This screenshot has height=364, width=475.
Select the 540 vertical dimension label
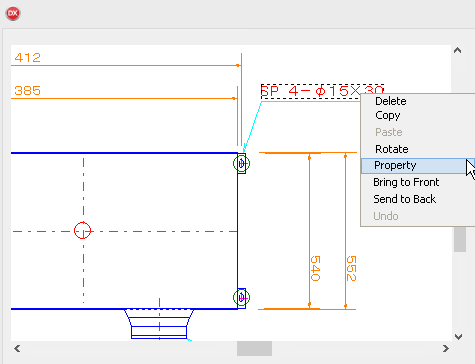click(315, 268)
